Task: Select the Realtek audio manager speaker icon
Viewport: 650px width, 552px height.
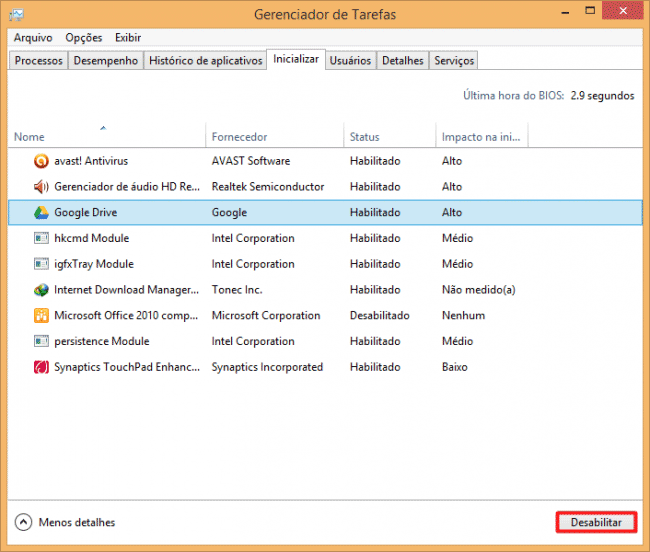Action: [41, 187]
